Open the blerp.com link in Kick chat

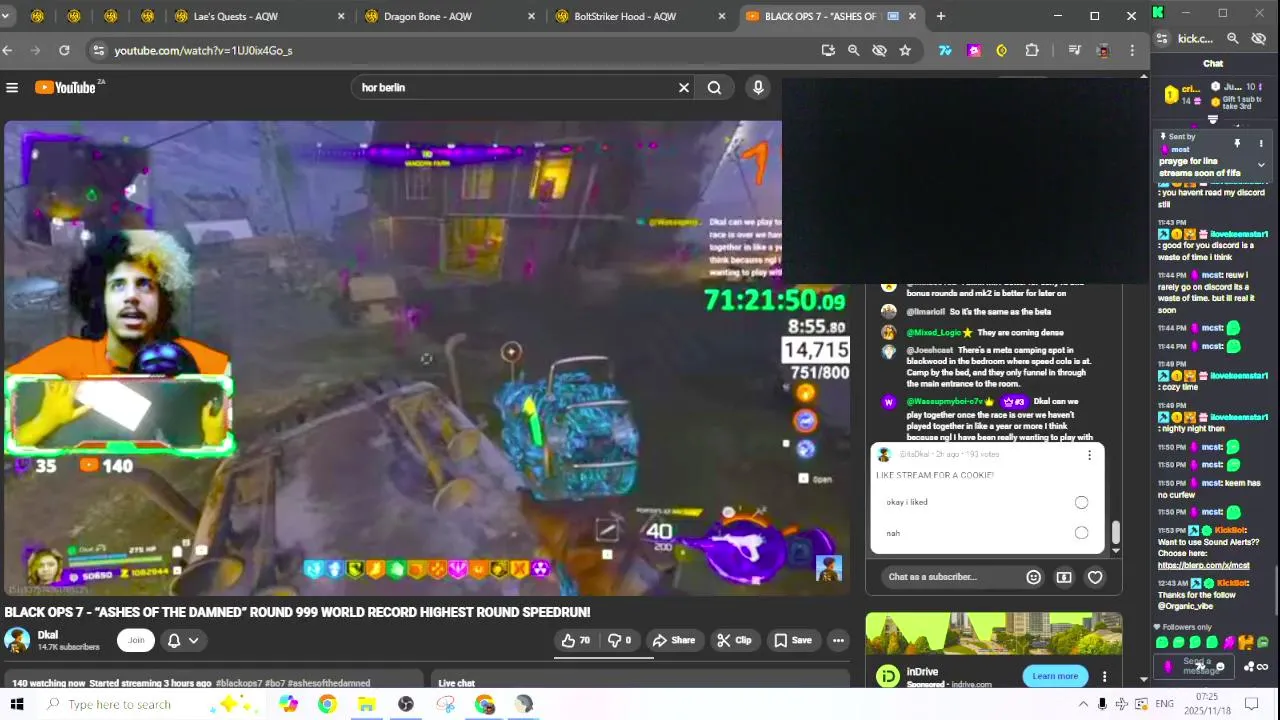(1203, 565)
